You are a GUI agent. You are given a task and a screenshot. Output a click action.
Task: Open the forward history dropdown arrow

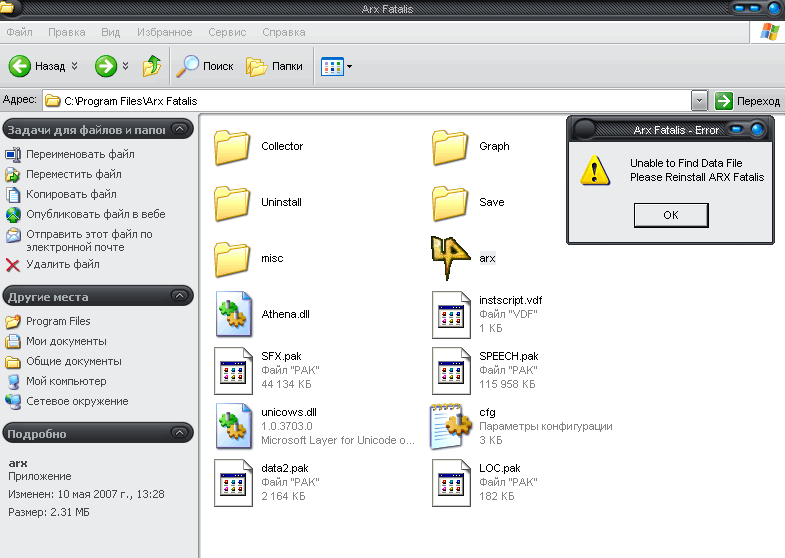(x=126, y=66)
